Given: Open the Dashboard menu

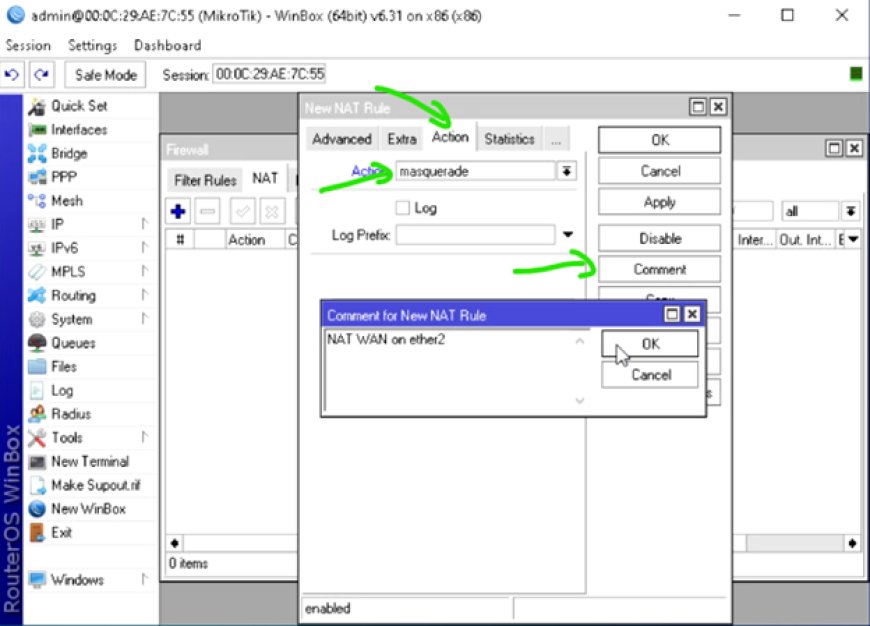Looking at the screenshot, I should click(168, 46).
